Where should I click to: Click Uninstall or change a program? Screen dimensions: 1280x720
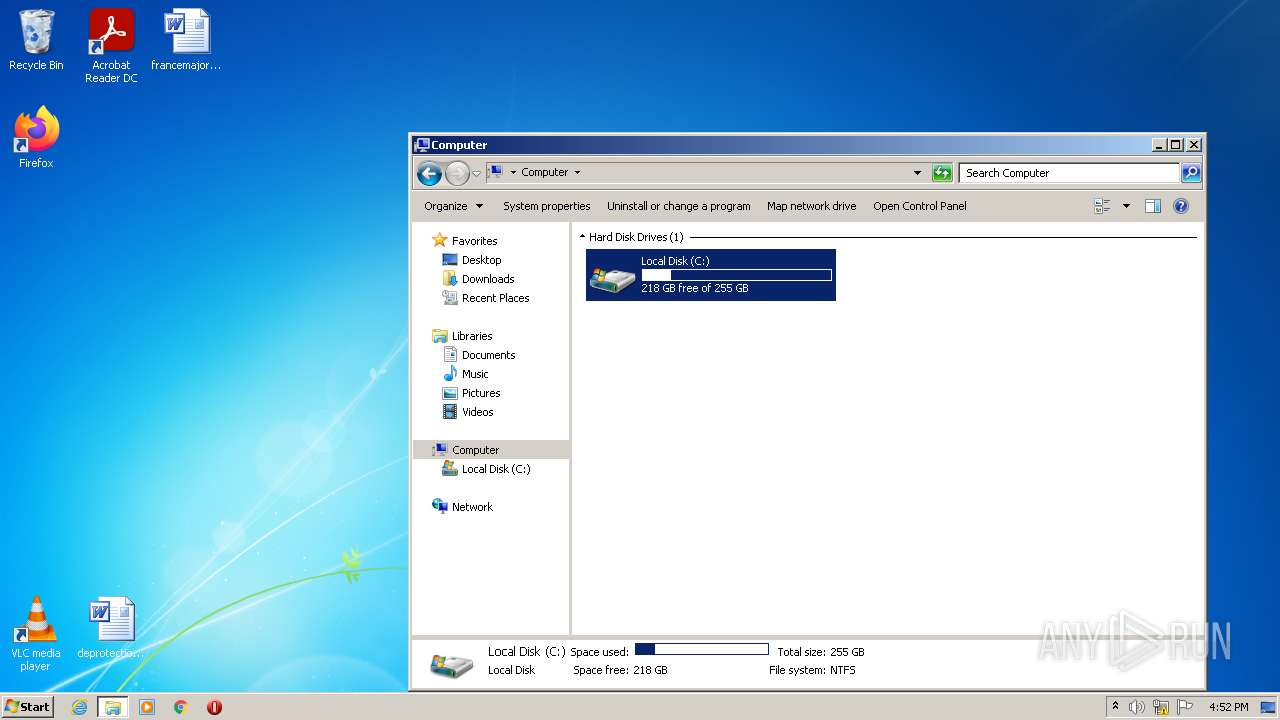(678, 206)
